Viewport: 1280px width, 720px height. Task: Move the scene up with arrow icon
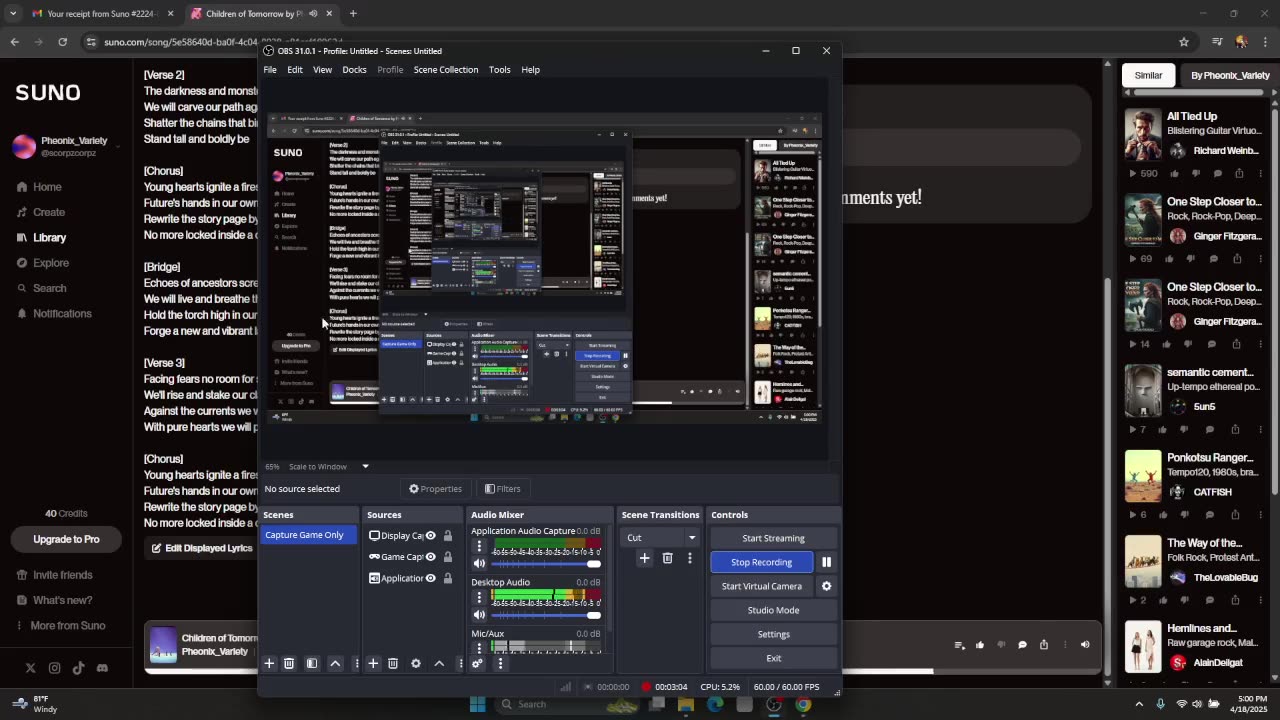pyautogui.click(x=335, y=663)
